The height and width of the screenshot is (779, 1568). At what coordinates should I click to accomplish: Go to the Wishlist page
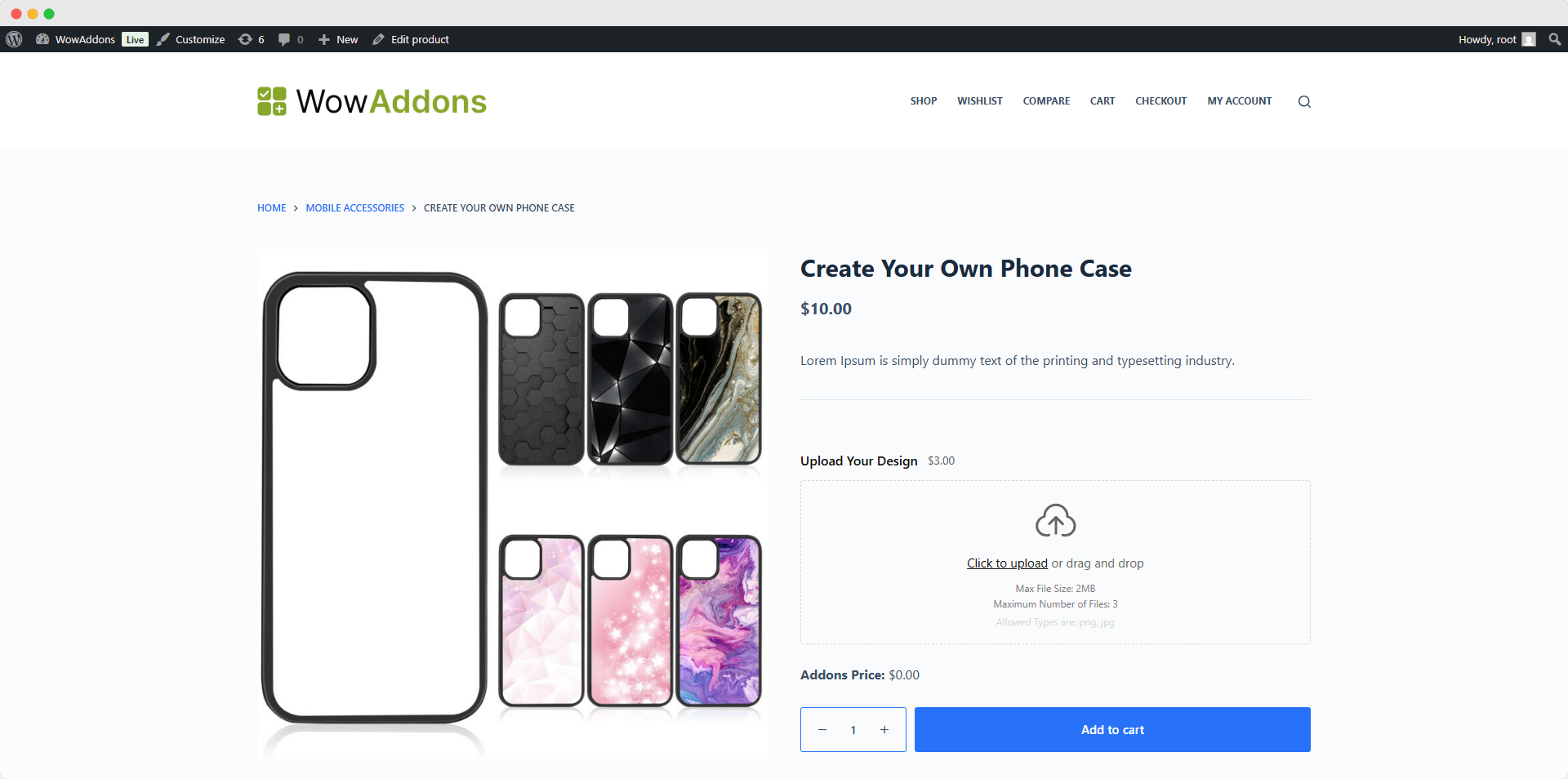(980, 101)
